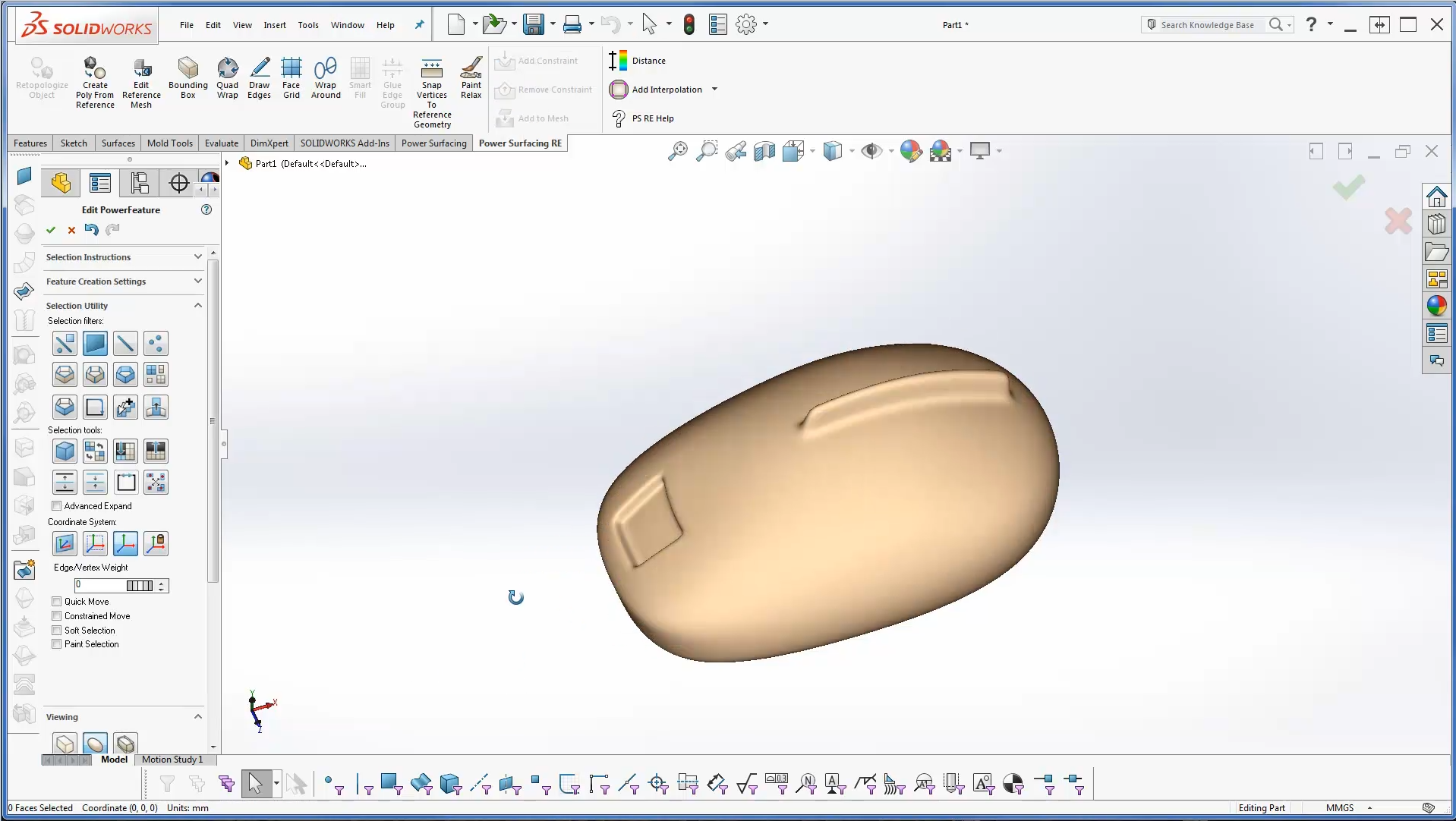Click the Section View icon

pyautogui.click(x=764, y=151)
